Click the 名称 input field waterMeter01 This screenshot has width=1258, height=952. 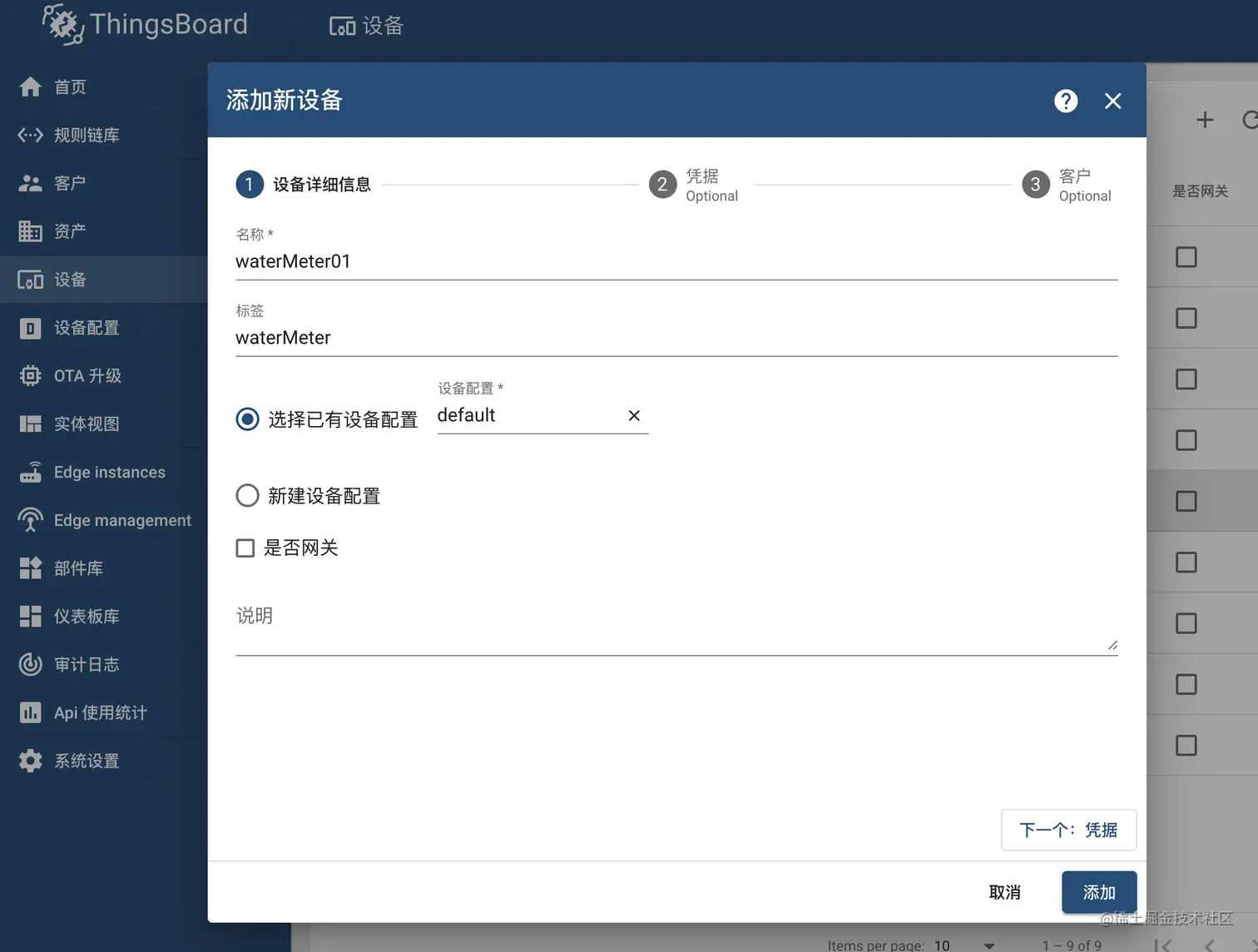[676, 261]
